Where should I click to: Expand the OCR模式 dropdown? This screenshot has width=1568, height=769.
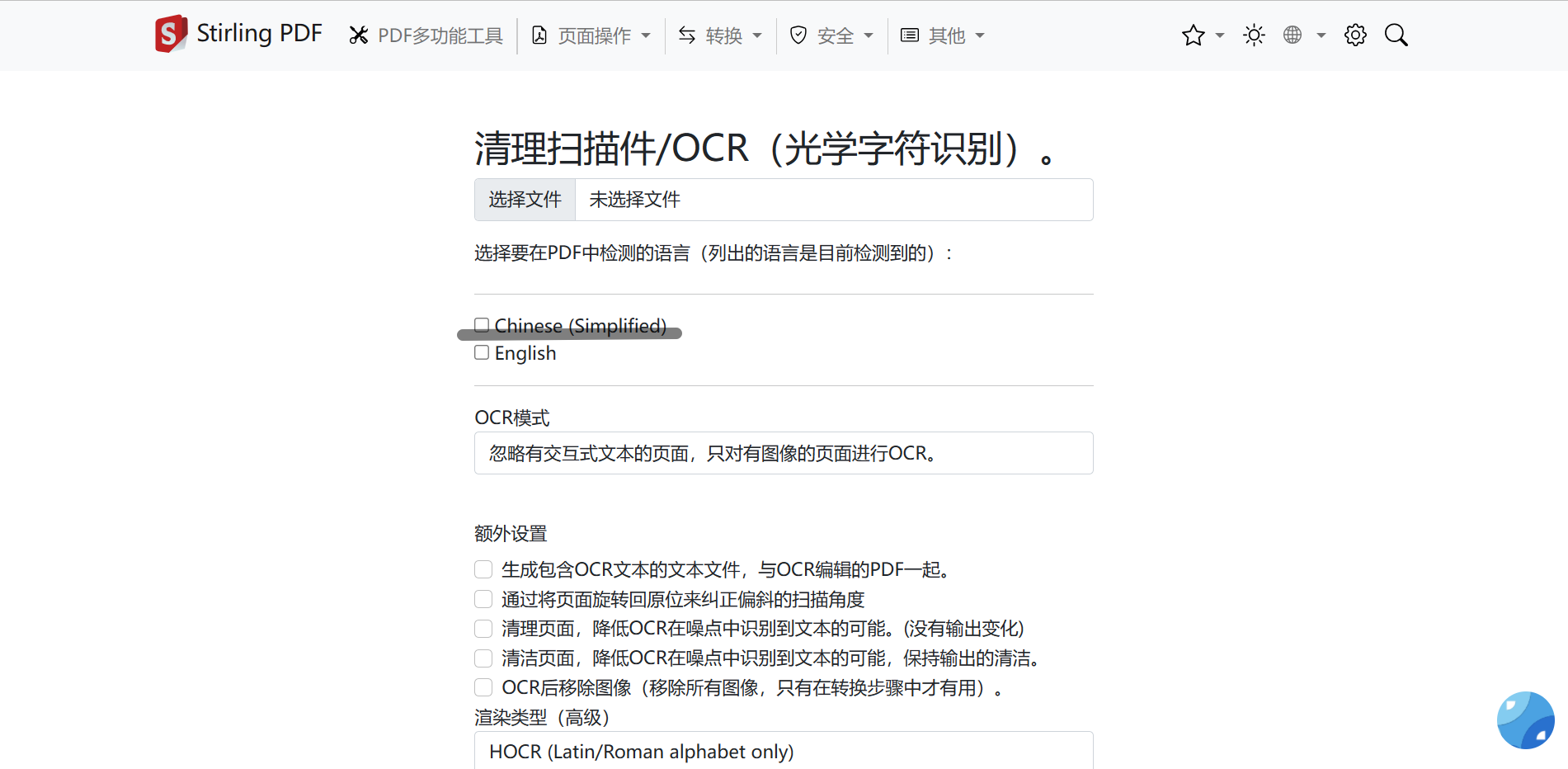point(783,453)
